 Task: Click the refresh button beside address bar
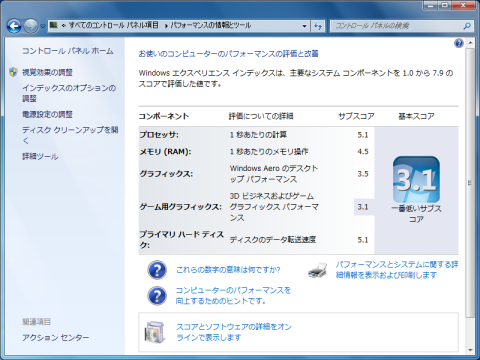(318, 26)
